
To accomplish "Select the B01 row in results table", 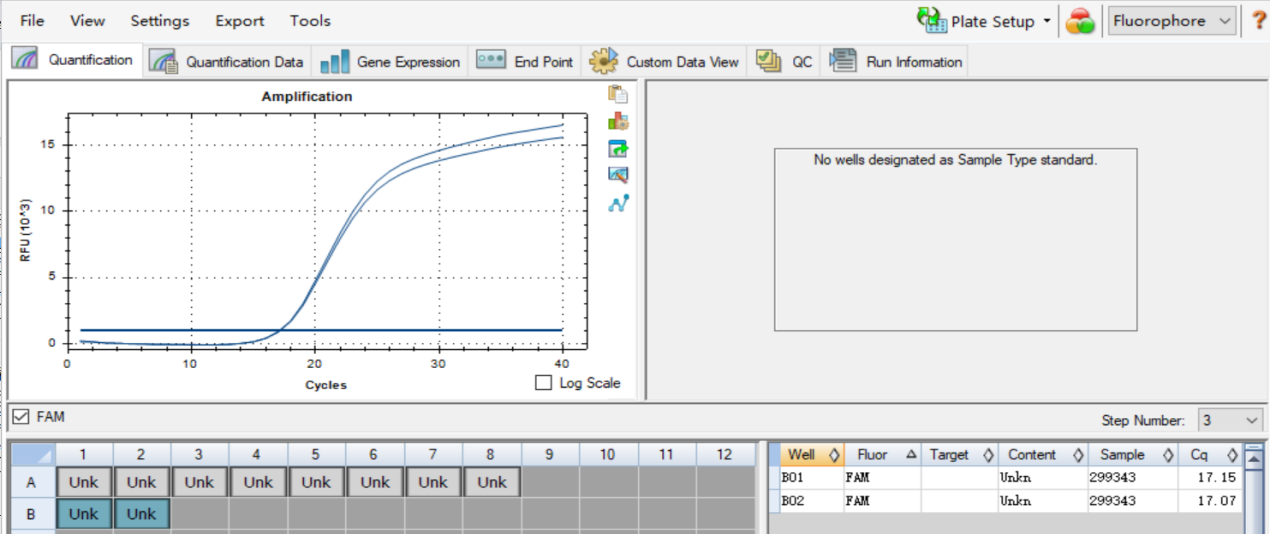I will point(1005,478).
